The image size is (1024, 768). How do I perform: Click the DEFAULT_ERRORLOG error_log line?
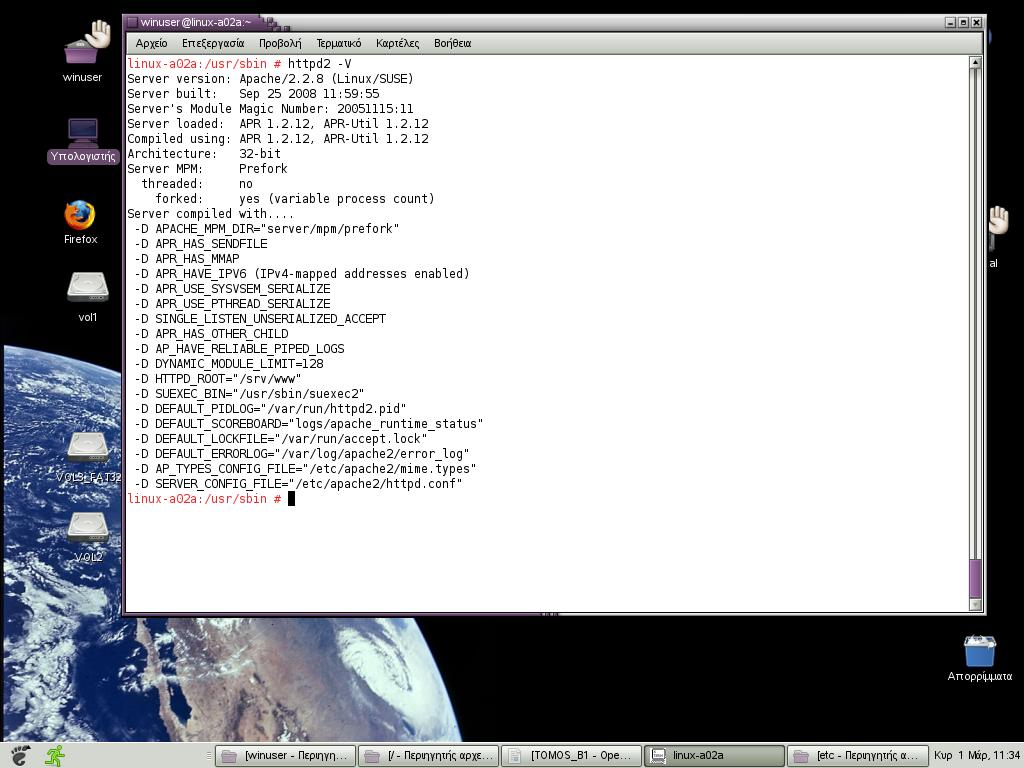click(x=301, y=455)
